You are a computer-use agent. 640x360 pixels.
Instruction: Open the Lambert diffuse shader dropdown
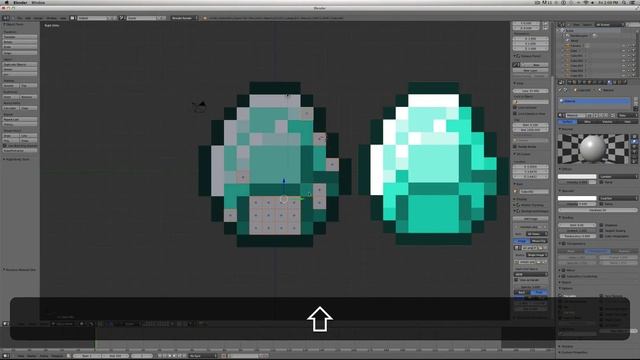click(x=618, y=176)
